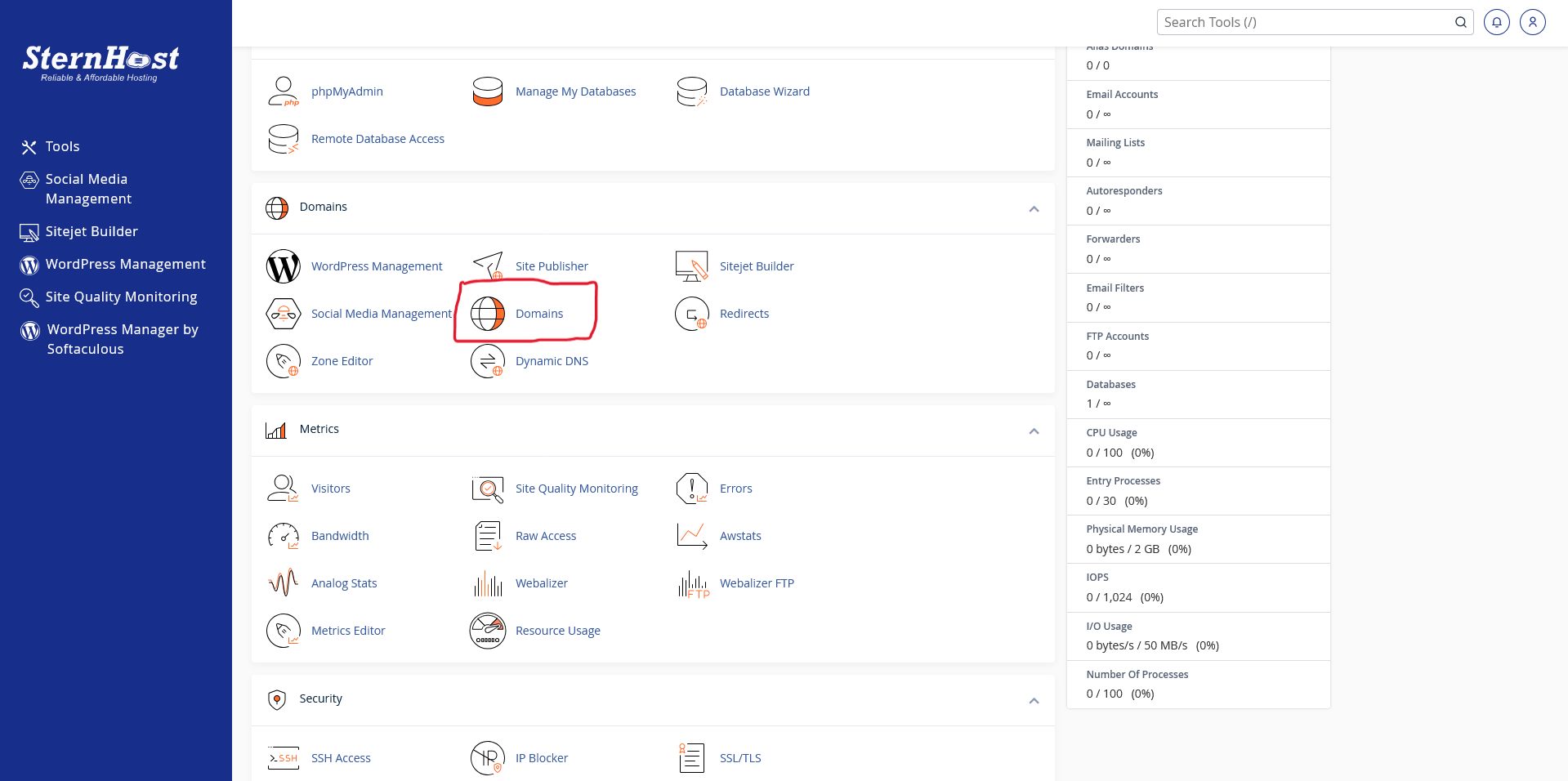Click the phpMyAdmin icon
1568x781 pixels.
coord(284,91)
